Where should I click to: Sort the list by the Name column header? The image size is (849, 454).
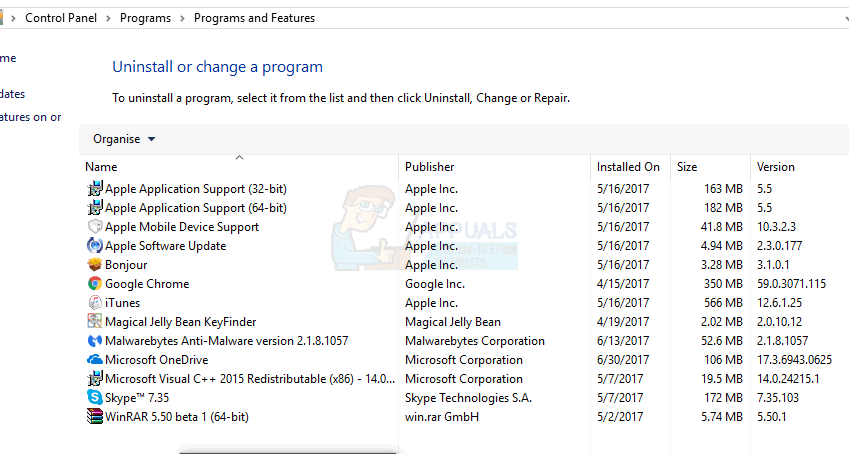point(101,167)
